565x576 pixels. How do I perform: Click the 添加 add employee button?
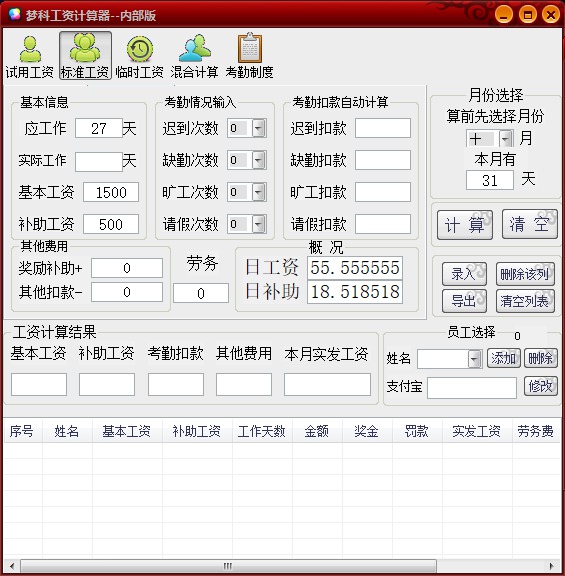(x=504, y=358)
